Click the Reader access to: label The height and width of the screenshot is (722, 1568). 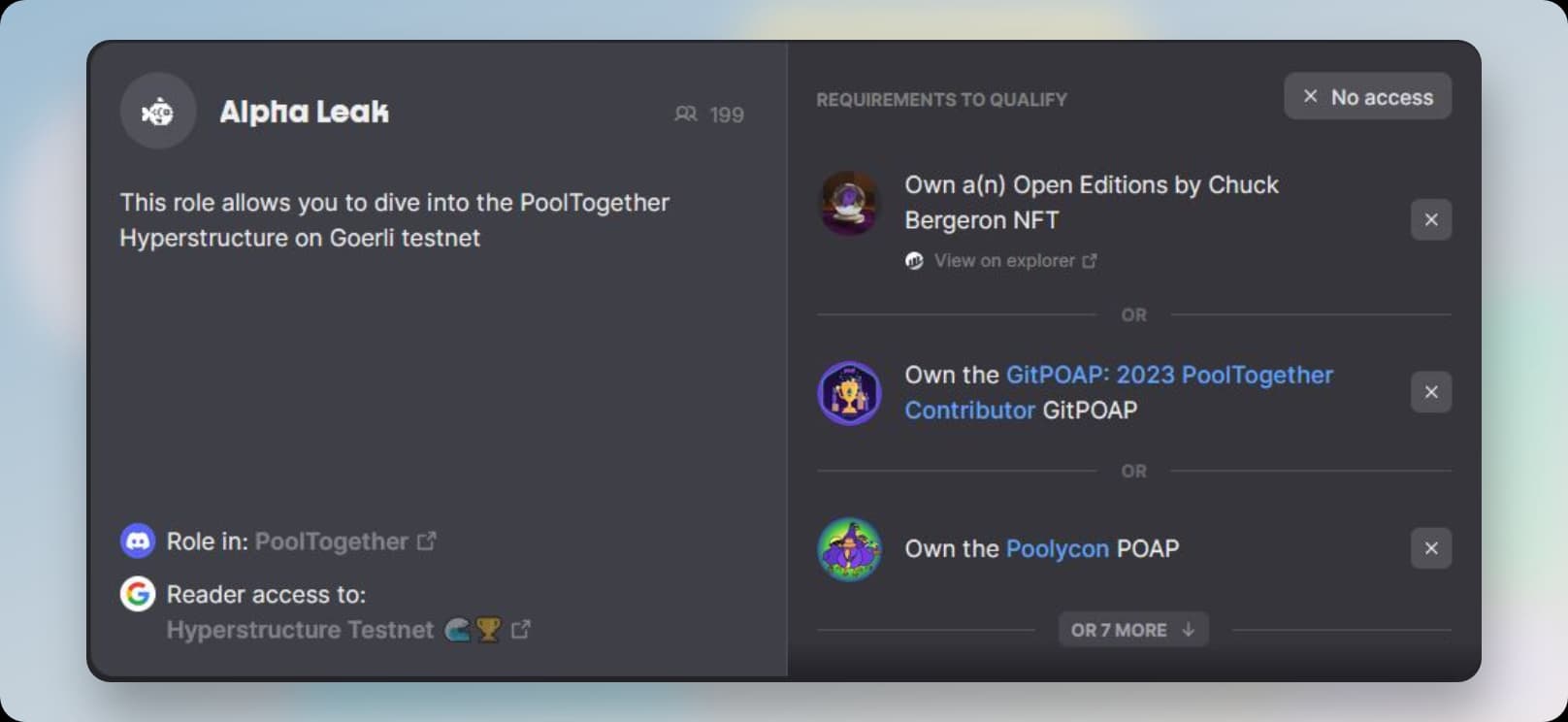pyautogui.click(x=266, y=595)
